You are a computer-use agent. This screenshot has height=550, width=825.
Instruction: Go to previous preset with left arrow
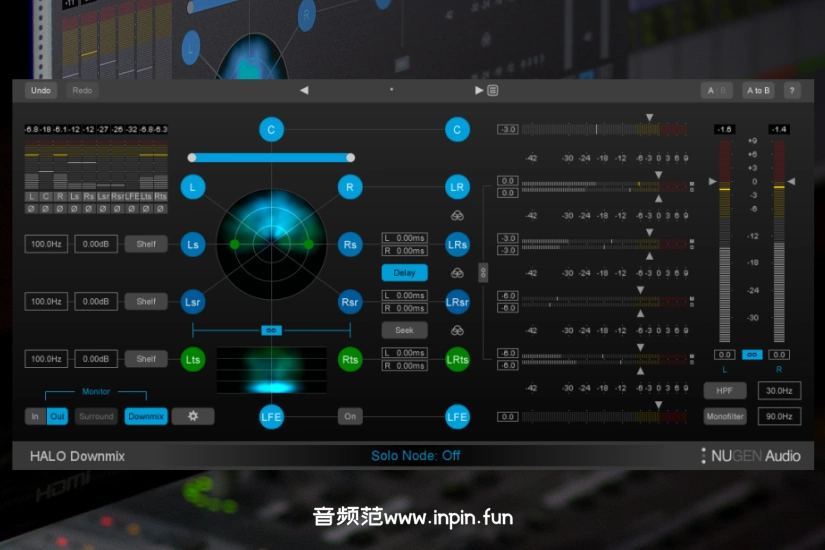pos(304,90)
